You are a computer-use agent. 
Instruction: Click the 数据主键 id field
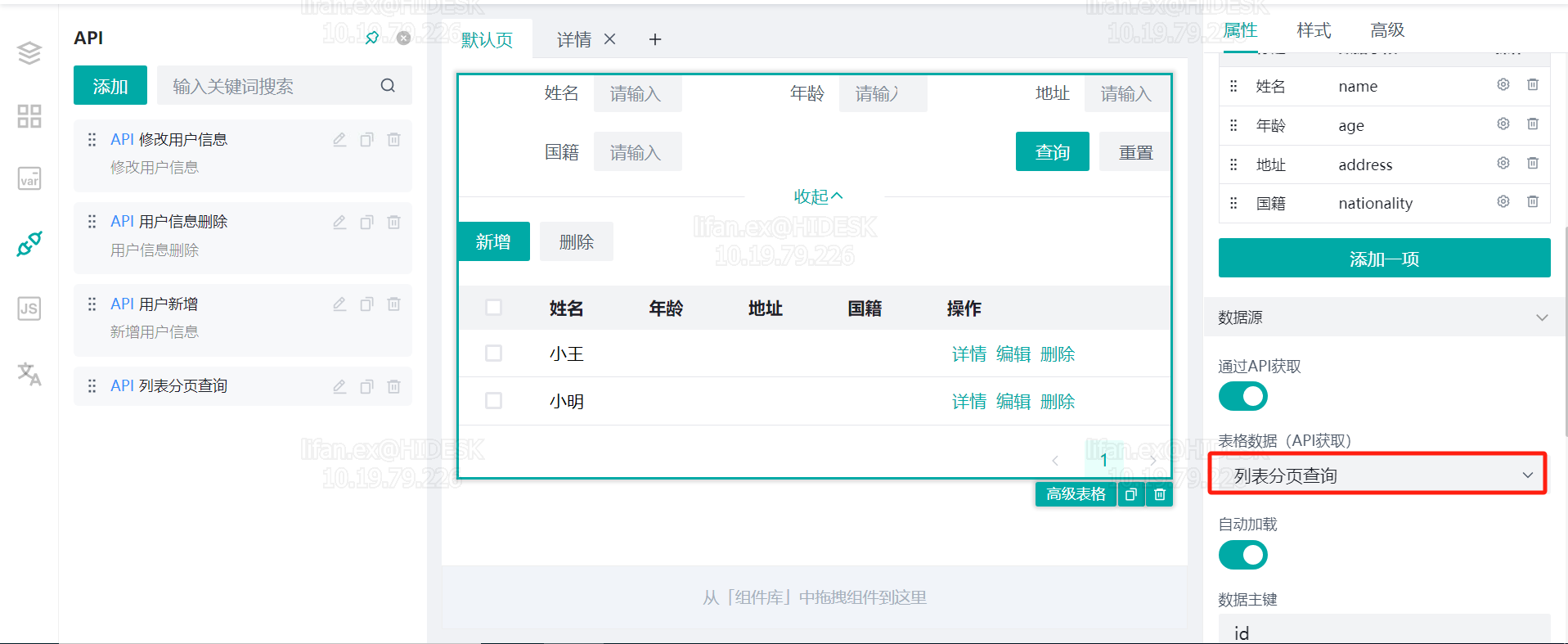pos(1384,628)
